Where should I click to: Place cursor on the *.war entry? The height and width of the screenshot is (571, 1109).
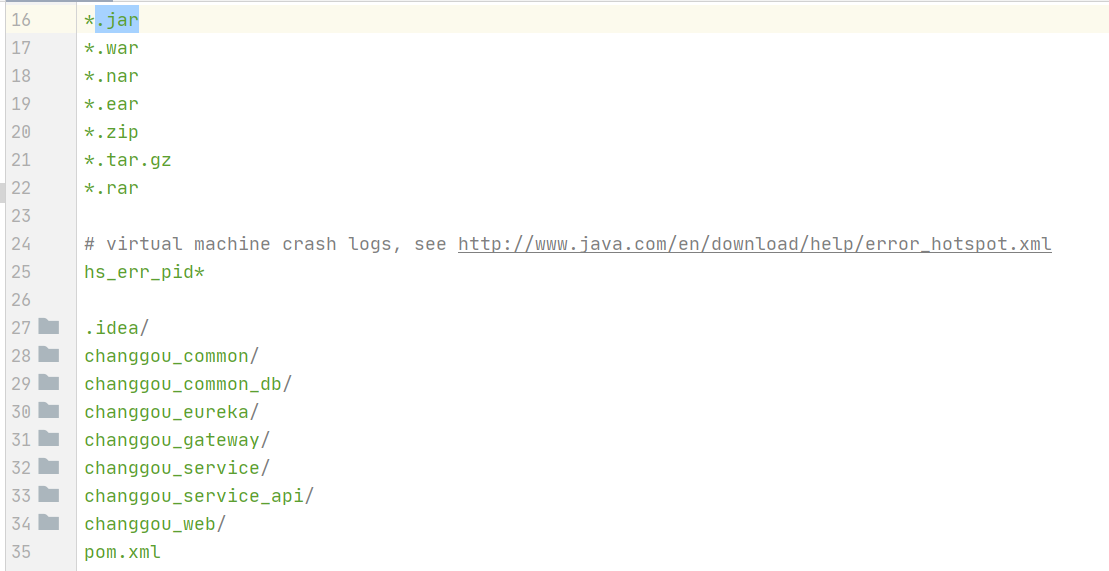112,48
